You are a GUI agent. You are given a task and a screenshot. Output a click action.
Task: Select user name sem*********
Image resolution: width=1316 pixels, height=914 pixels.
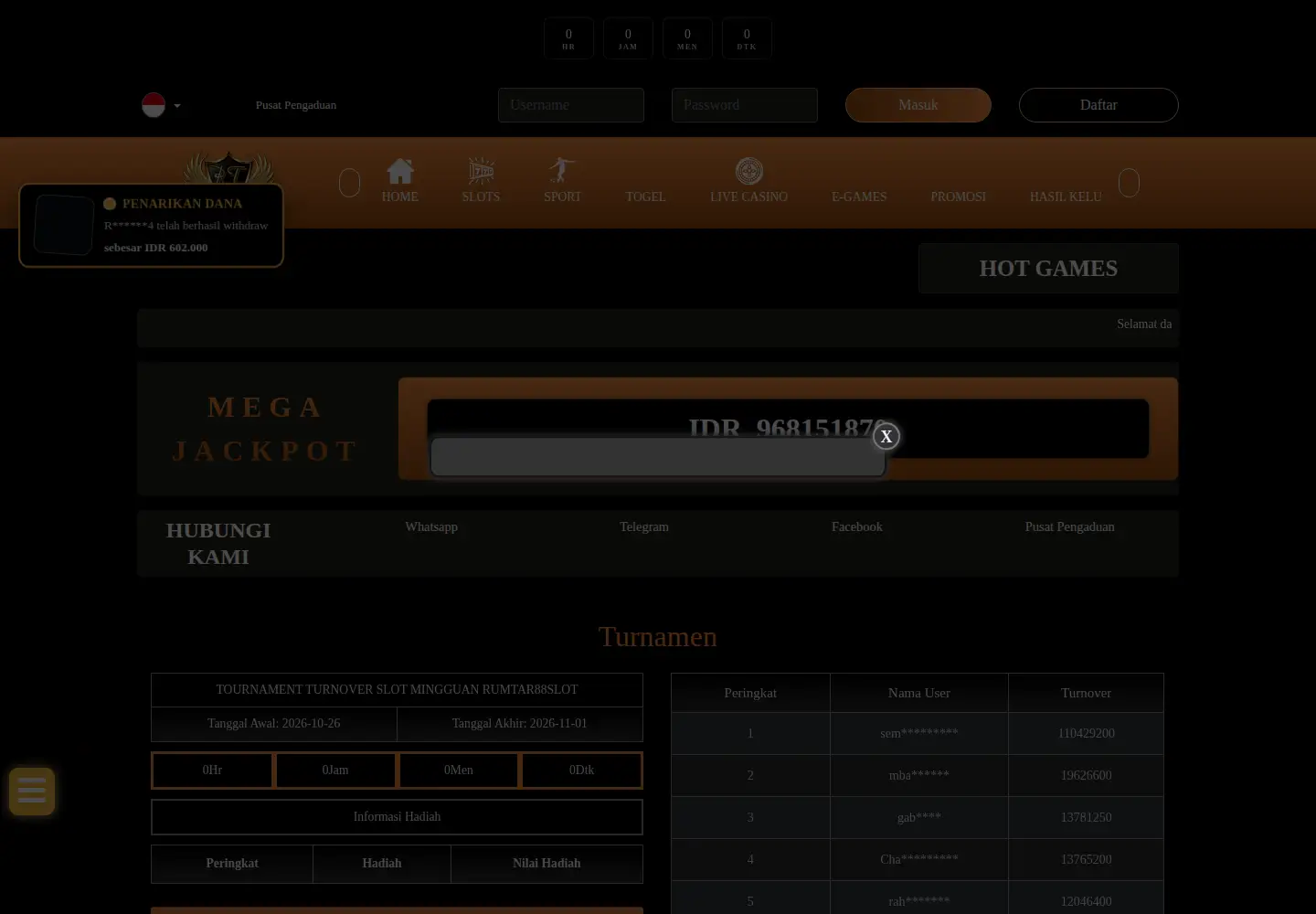(x=919, y=733)
